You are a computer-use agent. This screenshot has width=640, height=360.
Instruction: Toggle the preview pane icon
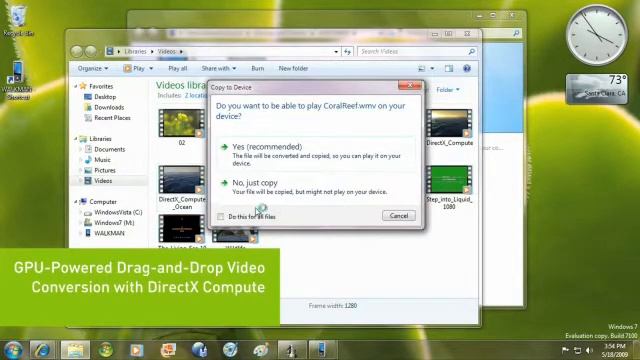[449, 69]
